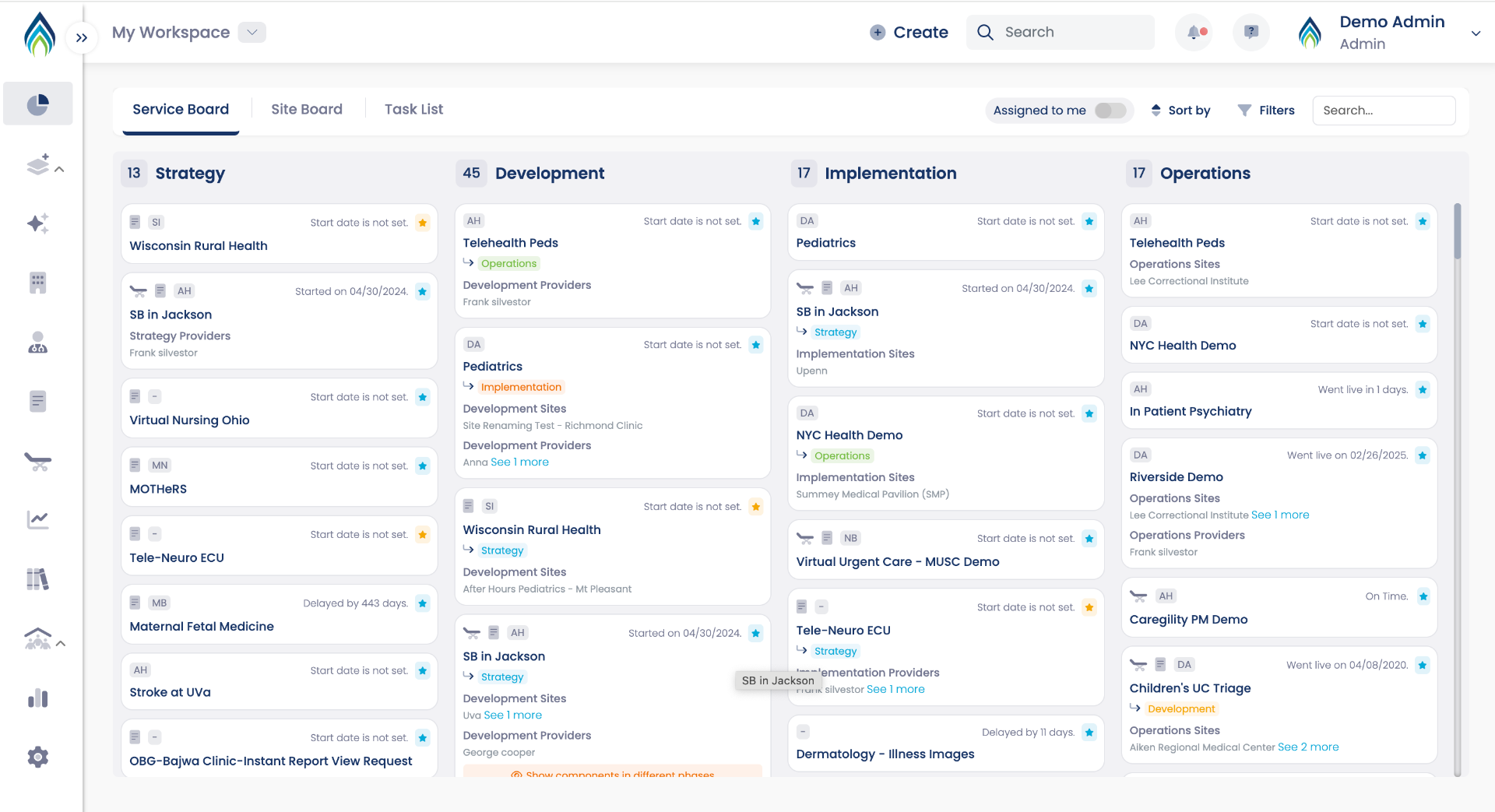This screenshot has height=812, width=1495.
Task: Expand See 1 more on Riverside Demo sites
Action: pyautogui.click(x=1280, y=515)
